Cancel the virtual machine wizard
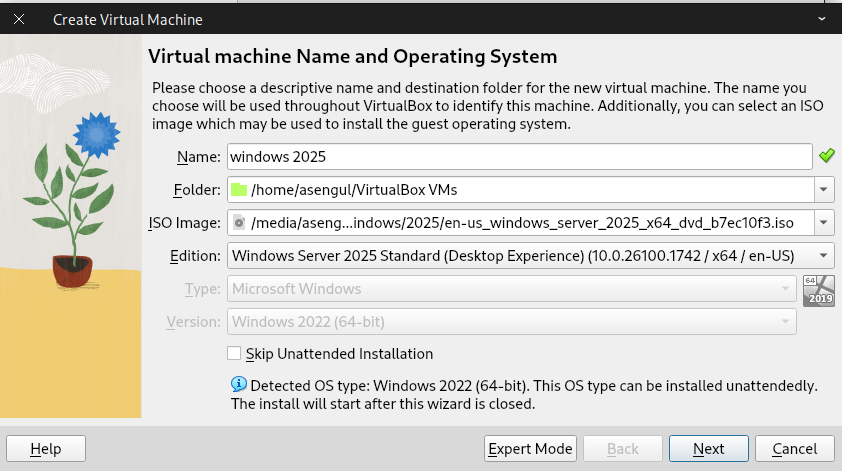This screenshot has height=471, width=842. click(x=795, y=448)
